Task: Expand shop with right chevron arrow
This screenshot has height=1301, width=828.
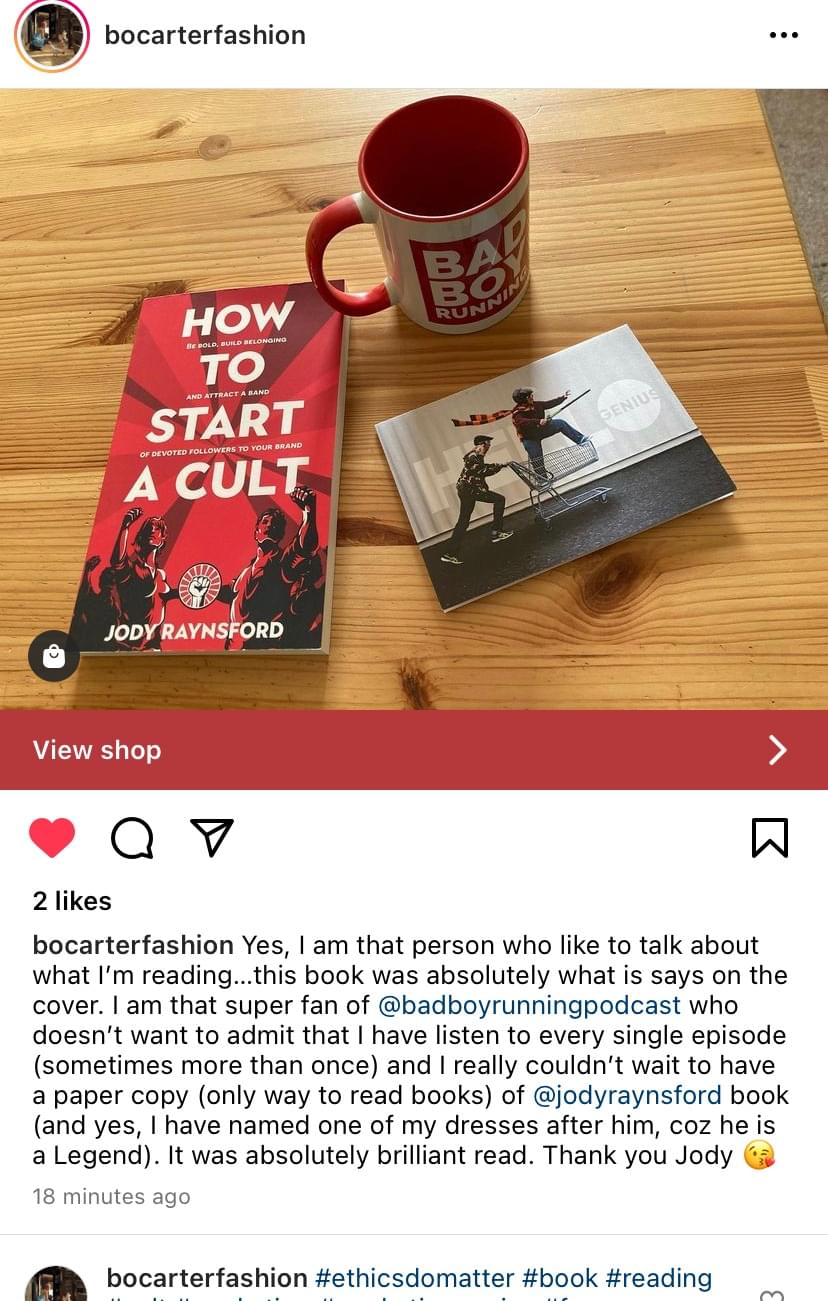Action: coord(777,750)
